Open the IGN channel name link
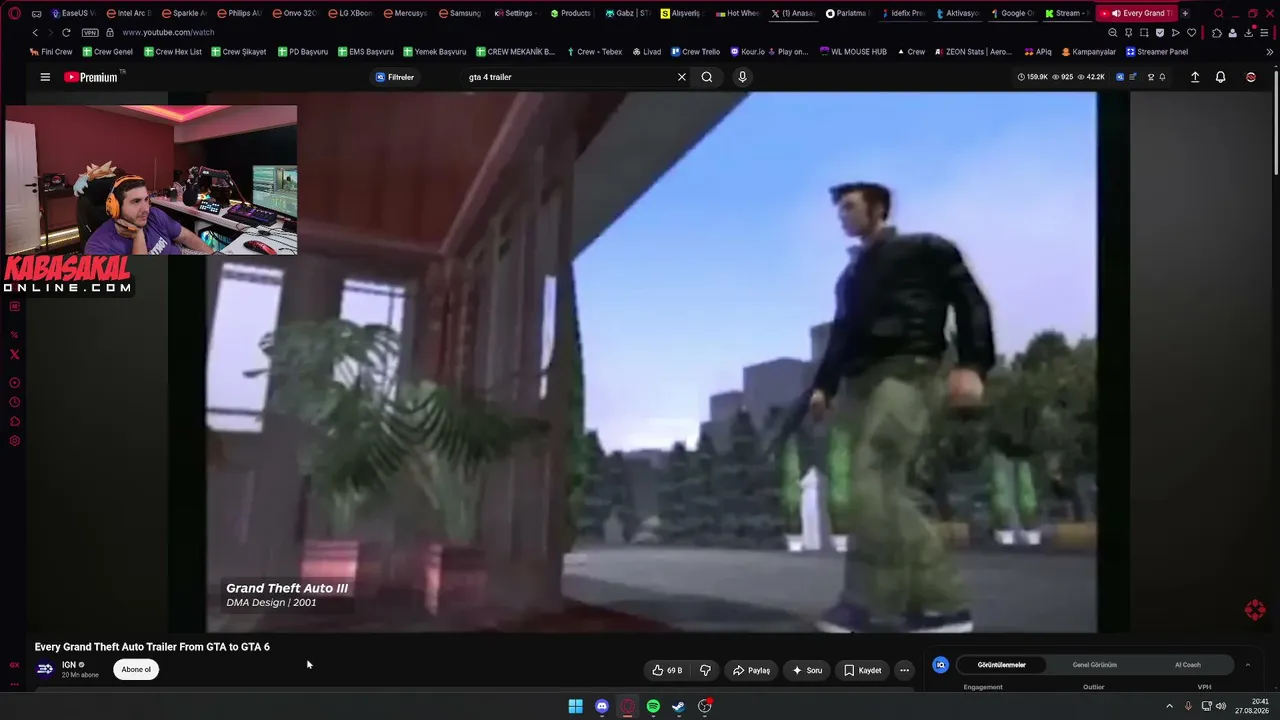Image resolution: width=1280 pixels, height=720 pixels. [69, 665]
